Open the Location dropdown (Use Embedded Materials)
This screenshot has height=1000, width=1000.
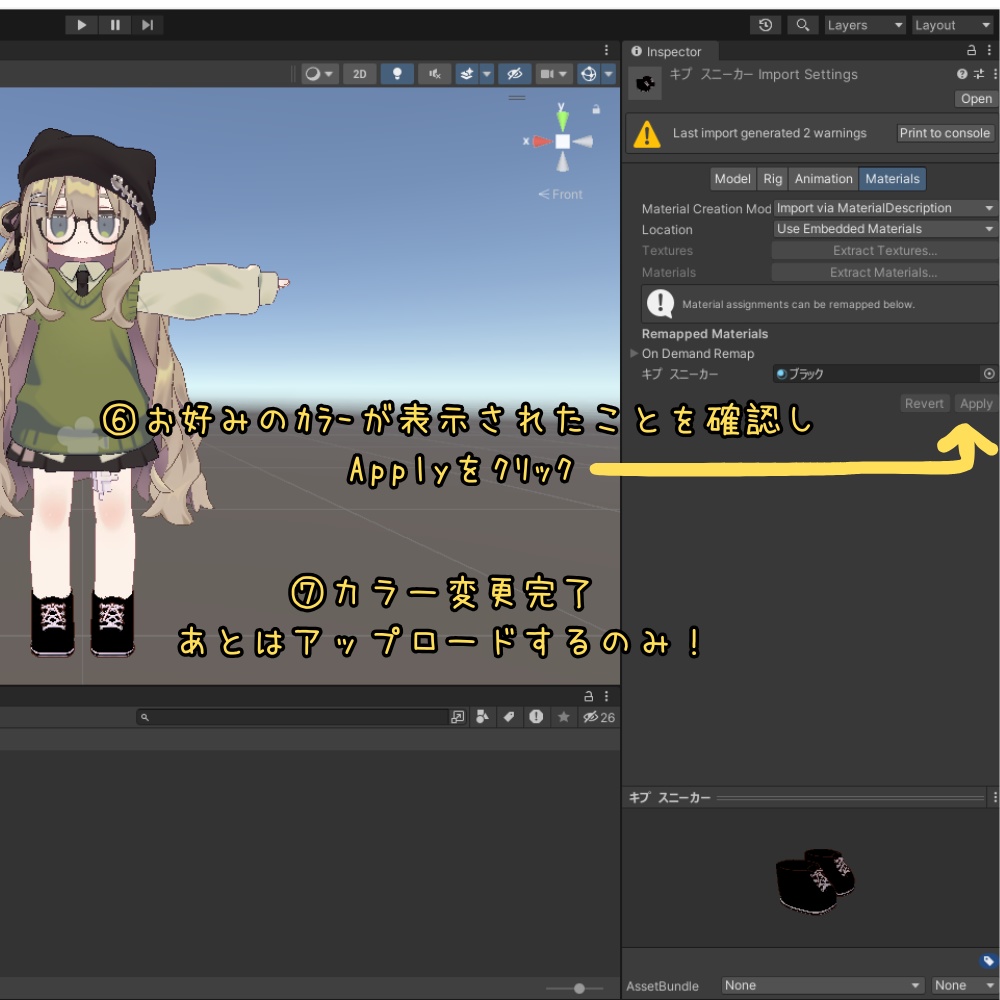click(885, 228)
